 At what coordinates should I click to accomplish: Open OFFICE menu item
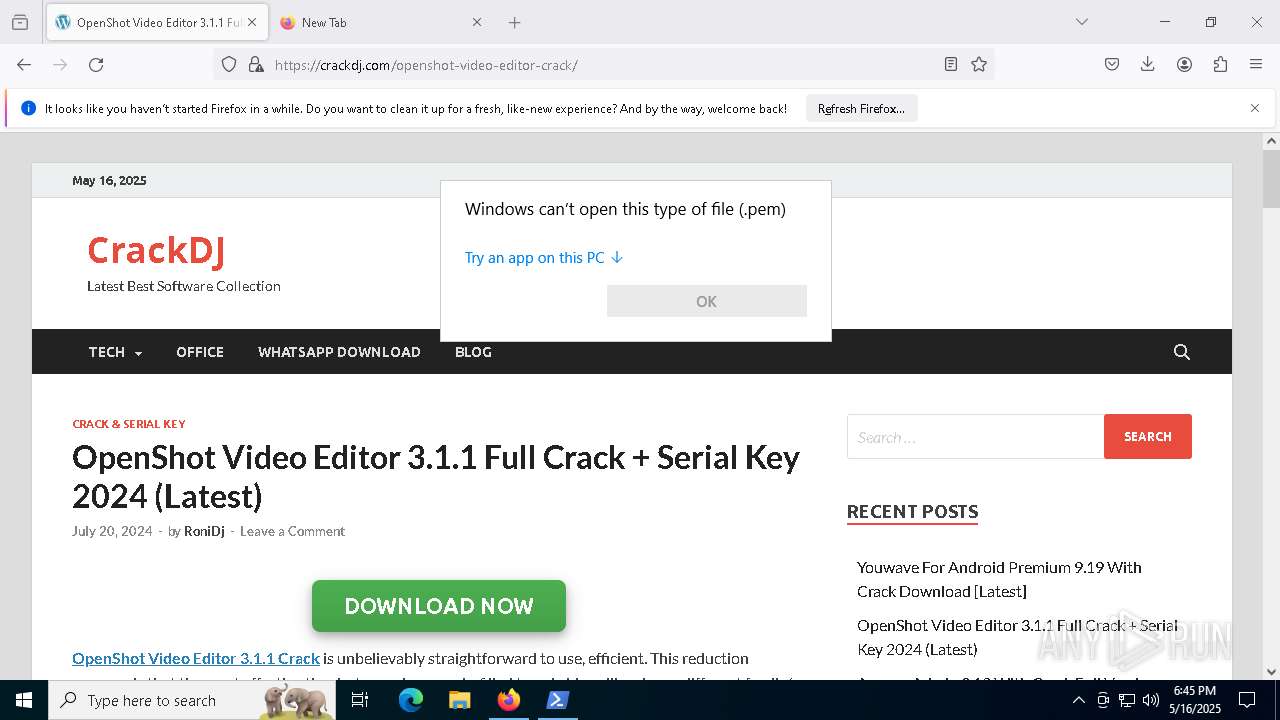pyautogui.click(x=200, y=352)
